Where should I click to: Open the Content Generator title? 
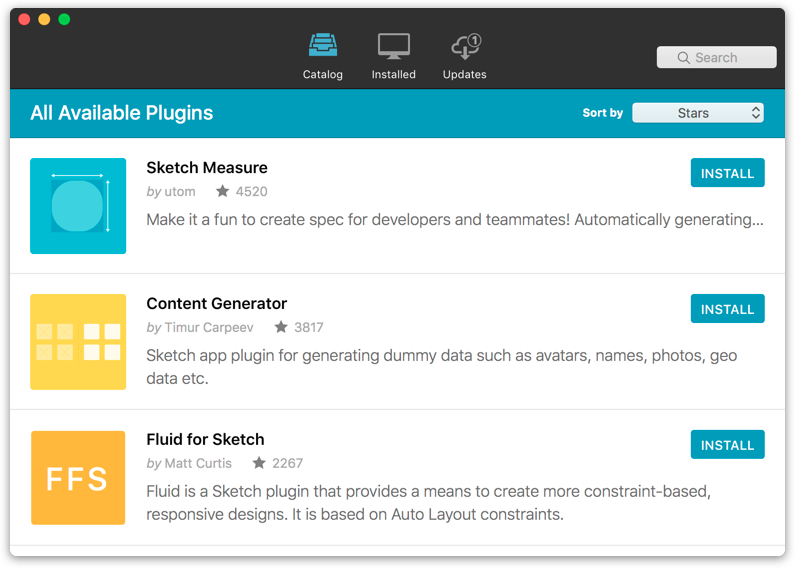(x=216, y=303)
